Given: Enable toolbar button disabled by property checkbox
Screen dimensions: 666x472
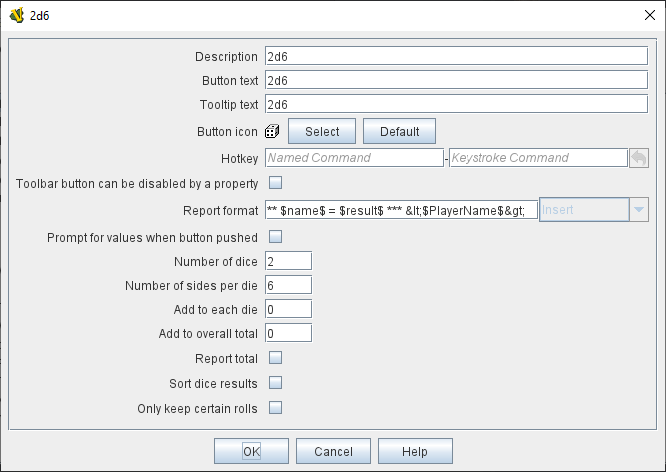Looking at the screenshot, I should click(276, 183).
